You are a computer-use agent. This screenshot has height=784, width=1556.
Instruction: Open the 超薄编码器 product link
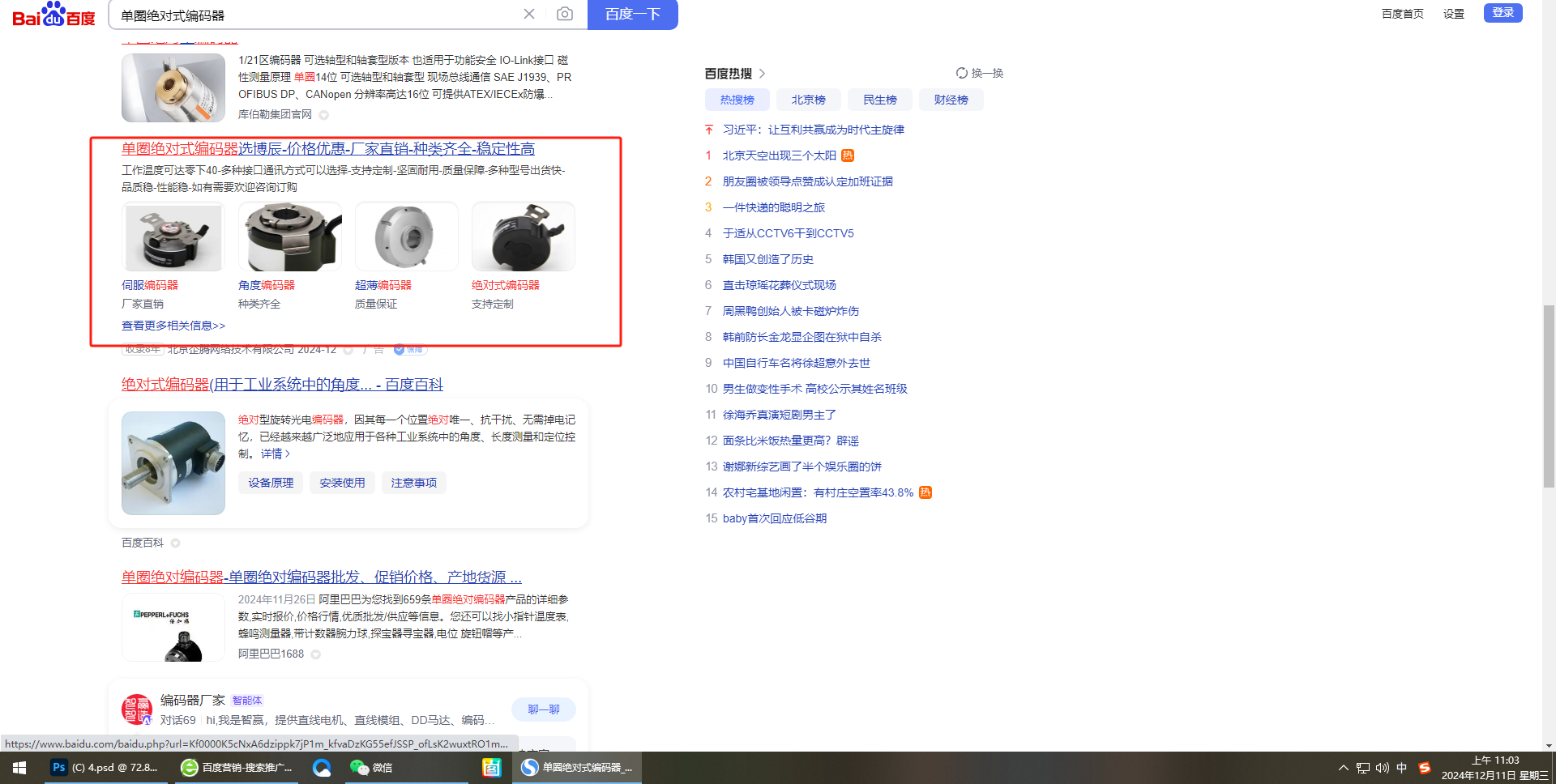(x=383, y=285)
